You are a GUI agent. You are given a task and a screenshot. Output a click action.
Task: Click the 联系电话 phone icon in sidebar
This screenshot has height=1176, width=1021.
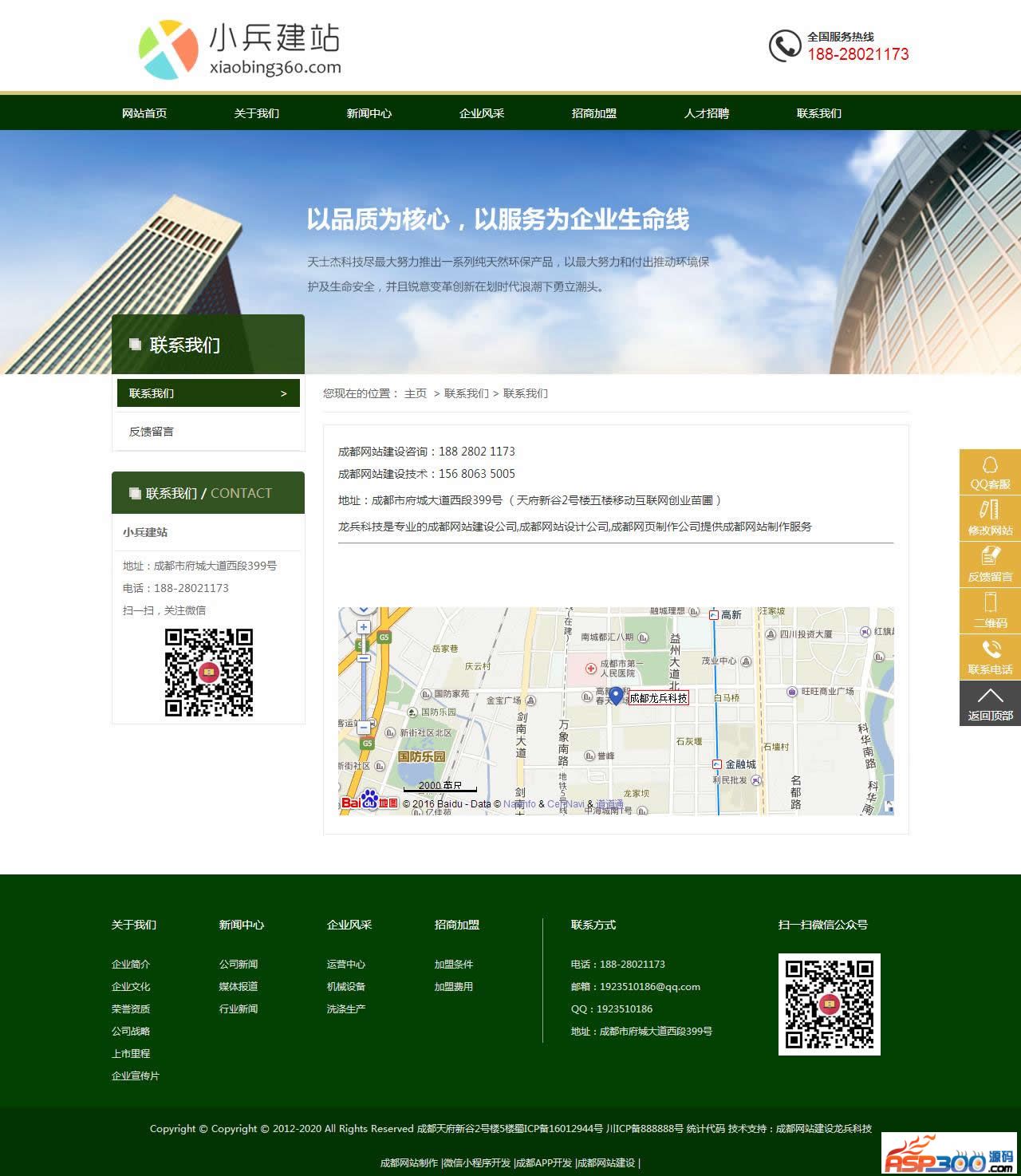[990, 657]
